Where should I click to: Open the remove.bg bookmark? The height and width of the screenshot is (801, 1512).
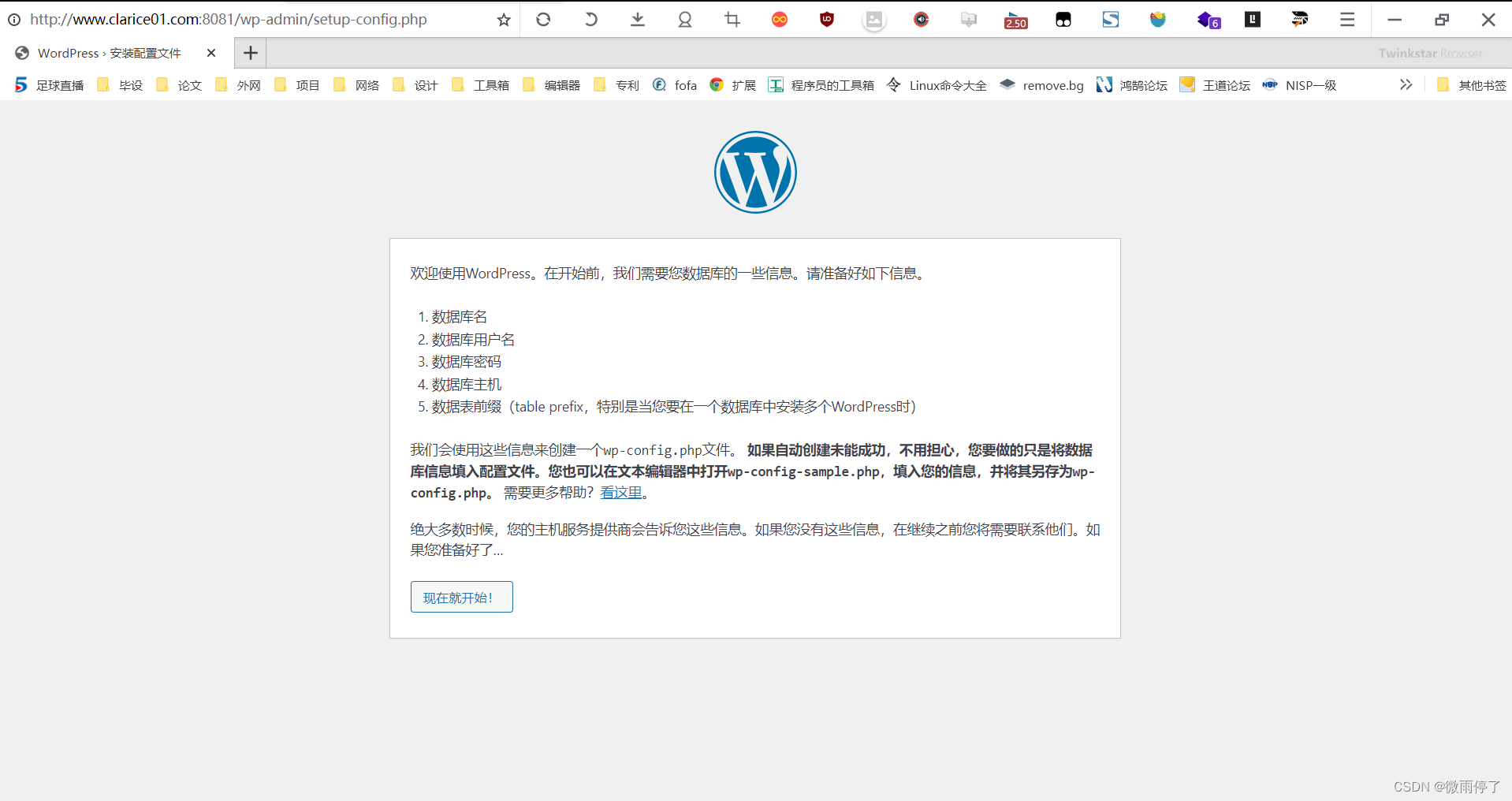tap(1041, 85)
